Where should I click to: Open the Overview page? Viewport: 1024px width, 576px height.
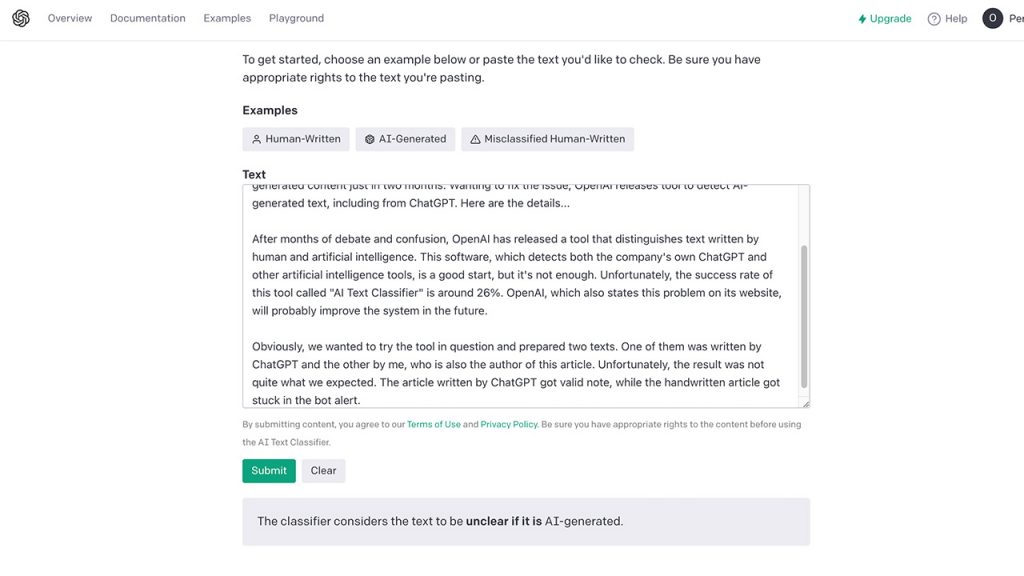[x=69, y=17]
